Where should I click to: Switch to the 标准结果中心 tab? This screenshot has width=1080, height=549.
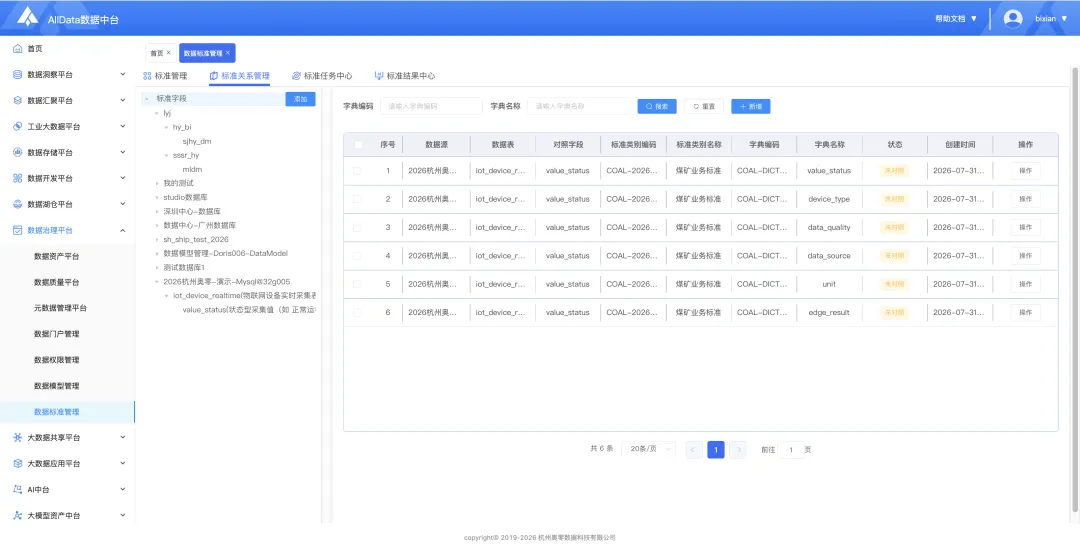[x=404, y=76]
